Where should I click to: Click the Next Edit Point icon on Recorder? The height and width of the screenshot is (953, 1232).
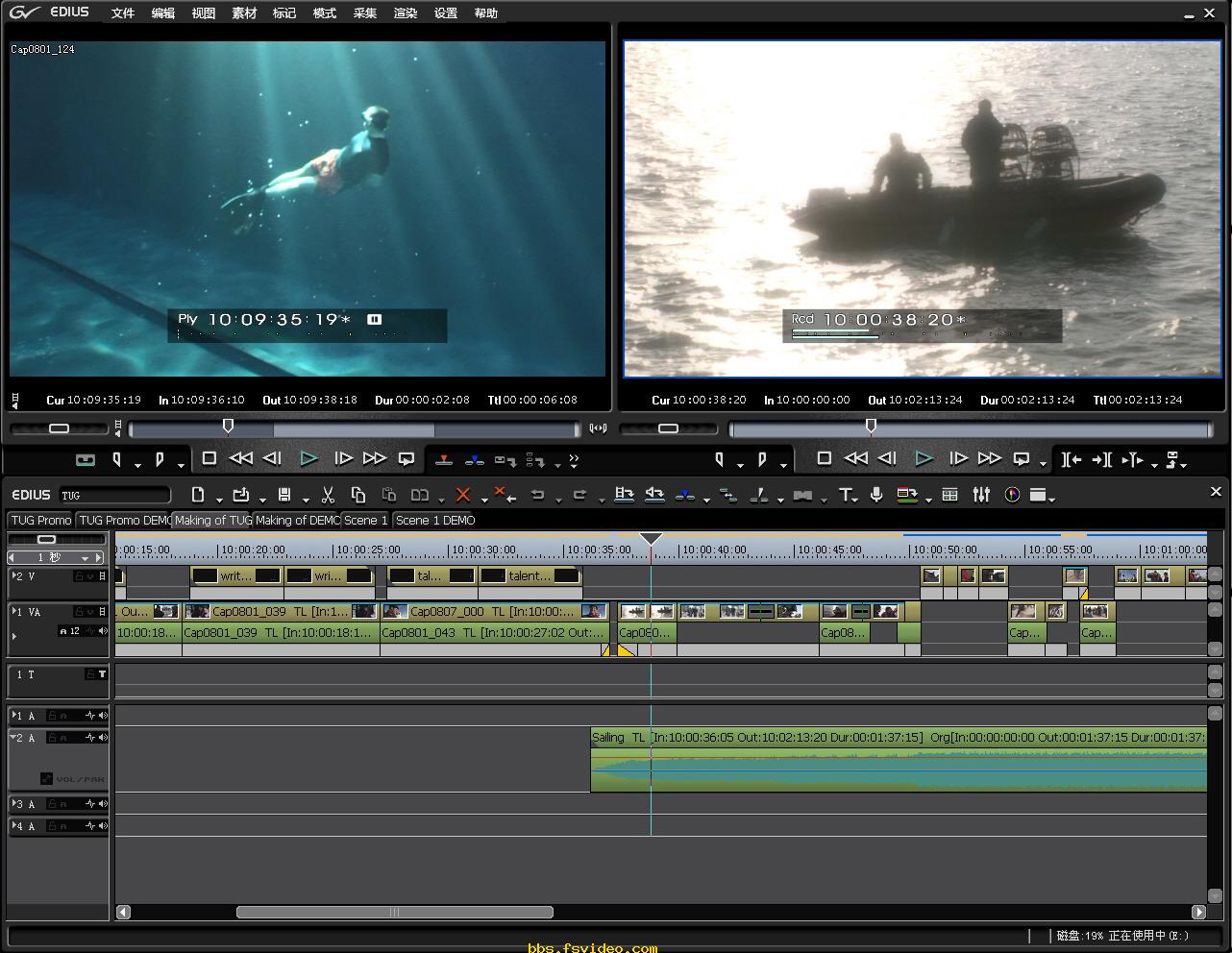point(1102,459)
